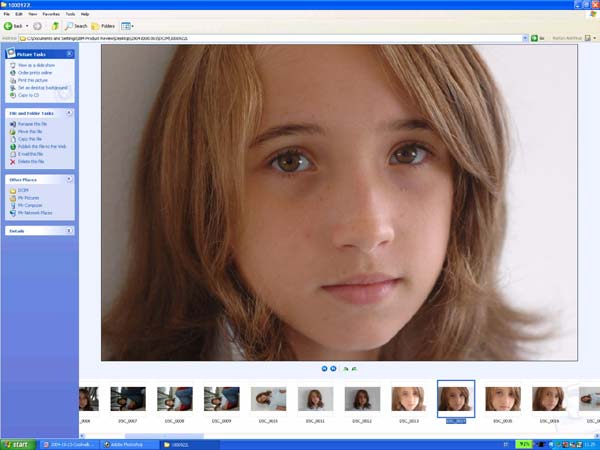This screenshot has width=600, height=450.
Task: Select the DSC_0010 thumbnail
Action: [x=268, y=399]
